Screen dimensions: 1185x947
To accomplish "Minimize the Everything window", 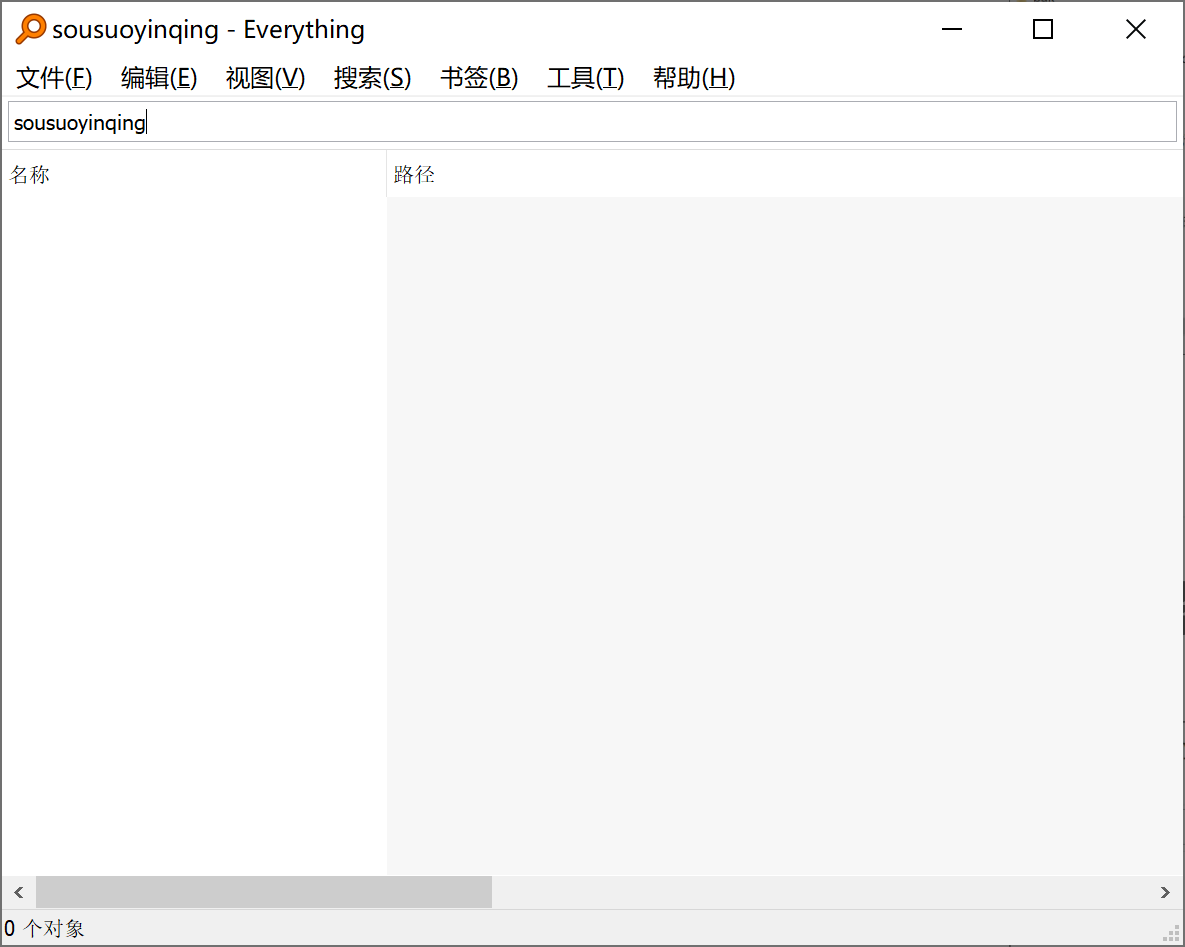I will 951,30.
